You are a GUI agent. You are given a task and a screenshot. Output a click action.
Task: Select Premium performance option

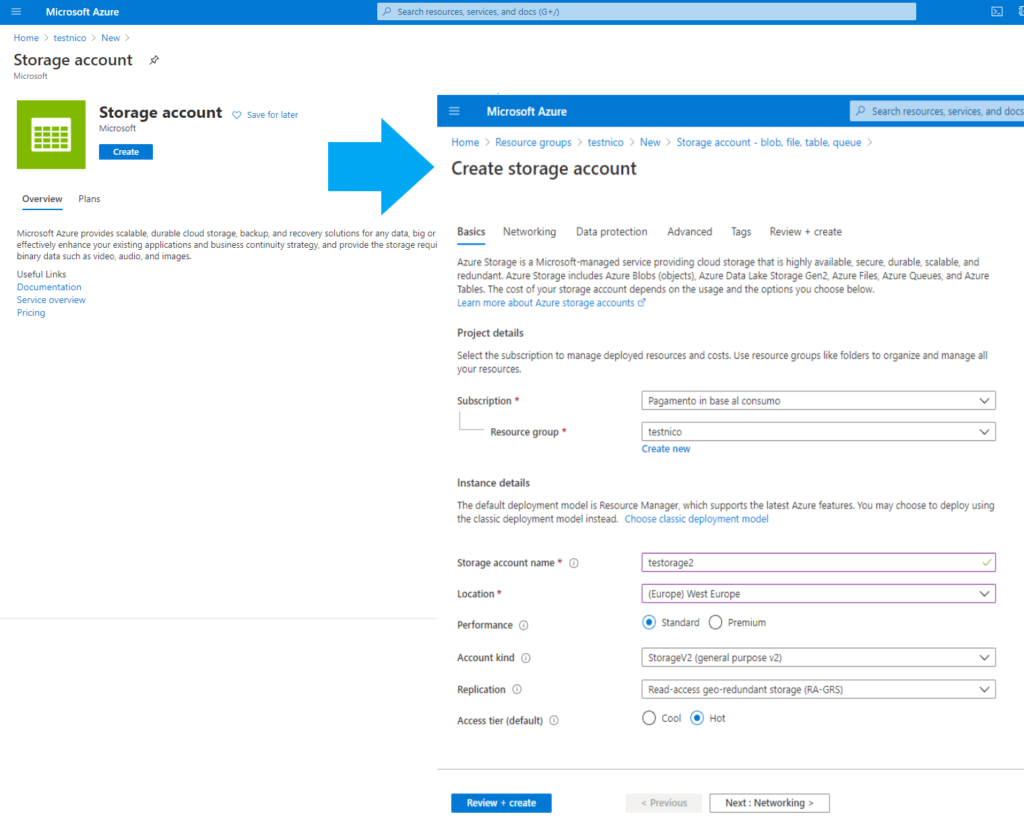(x=715, y=623)
